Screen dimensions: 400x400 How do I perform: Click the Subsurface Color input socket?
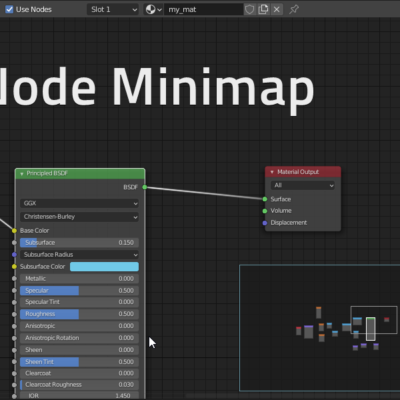tap(14, 267)
